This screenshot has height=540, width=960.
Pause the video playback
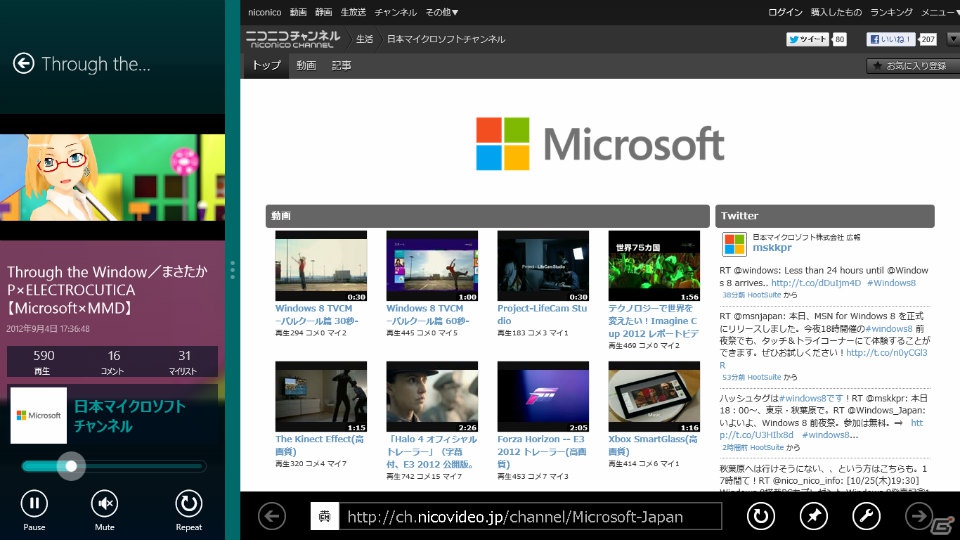[x=34, y=503]
